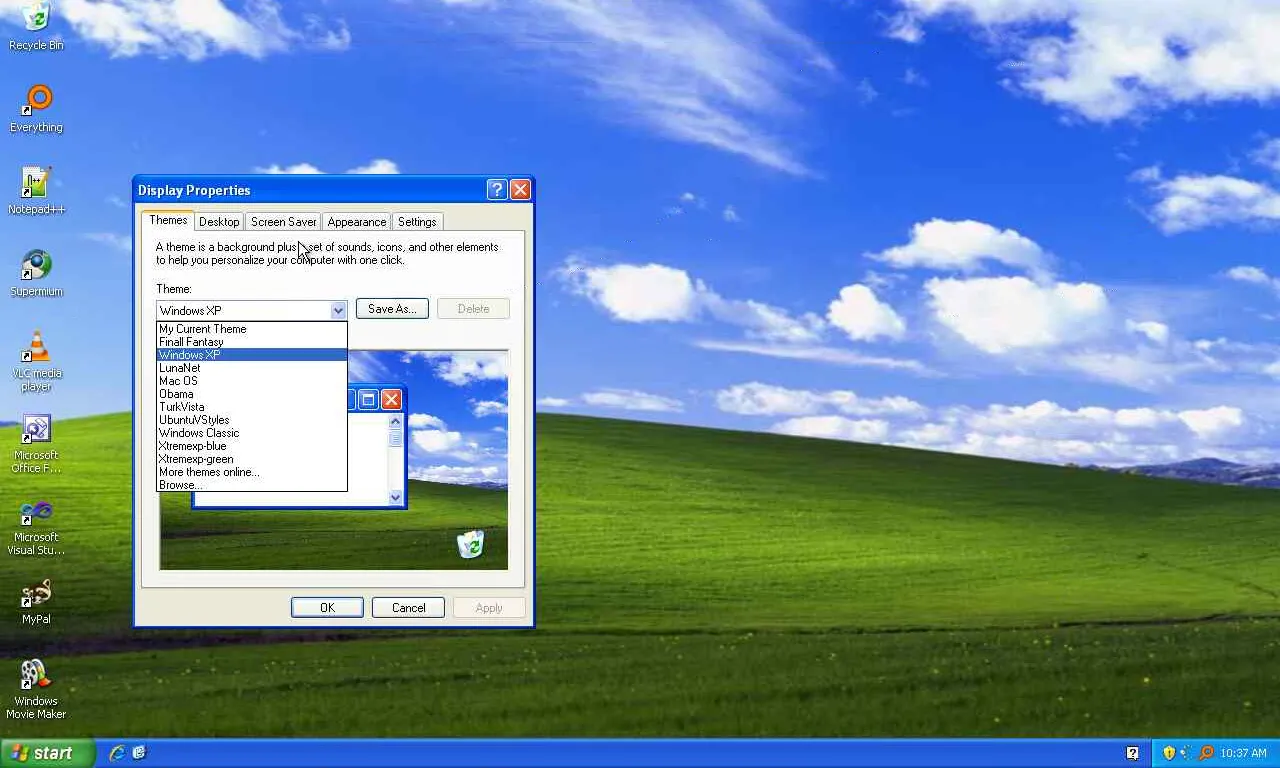Screen dimensions: 1280x768
Task: Choose the LunaNet theme
Action: (252, 368)
